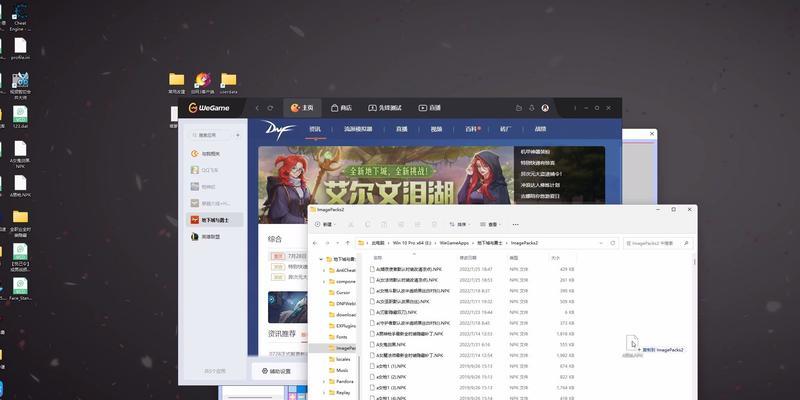The image size is (800, 400).
Task: Select the 6 KB NPK file row
Action: [472, 312]
